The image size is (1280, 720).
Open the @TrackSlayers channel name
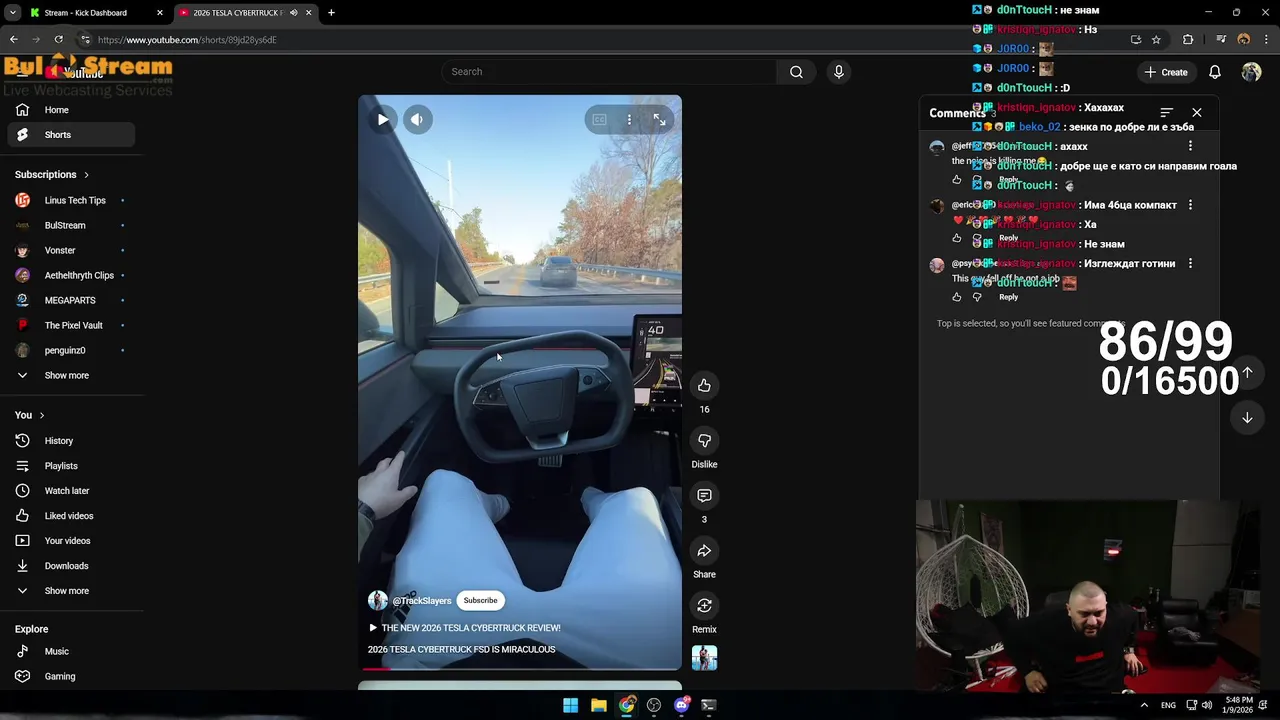coord(422,601)
